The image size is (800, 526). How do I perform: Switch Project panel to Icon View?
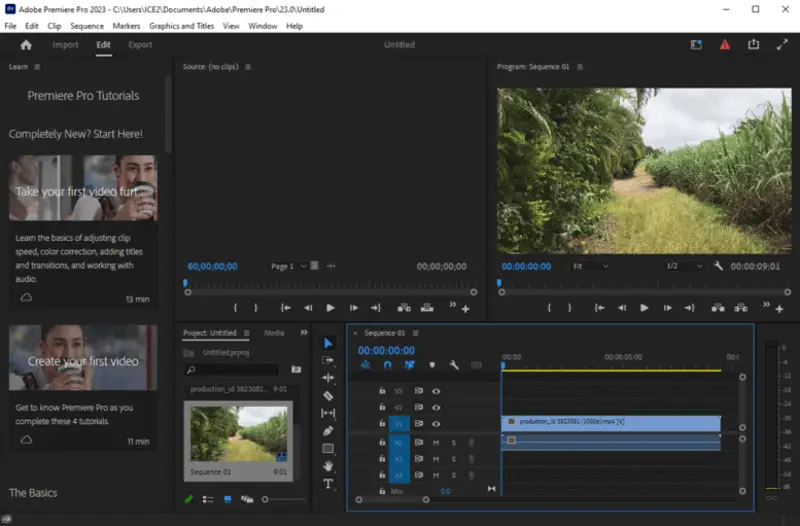point(228,499)
